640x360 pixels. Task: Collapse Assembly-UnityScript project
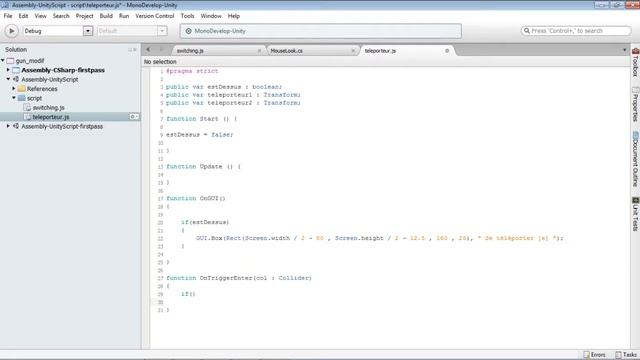(8, 79)
